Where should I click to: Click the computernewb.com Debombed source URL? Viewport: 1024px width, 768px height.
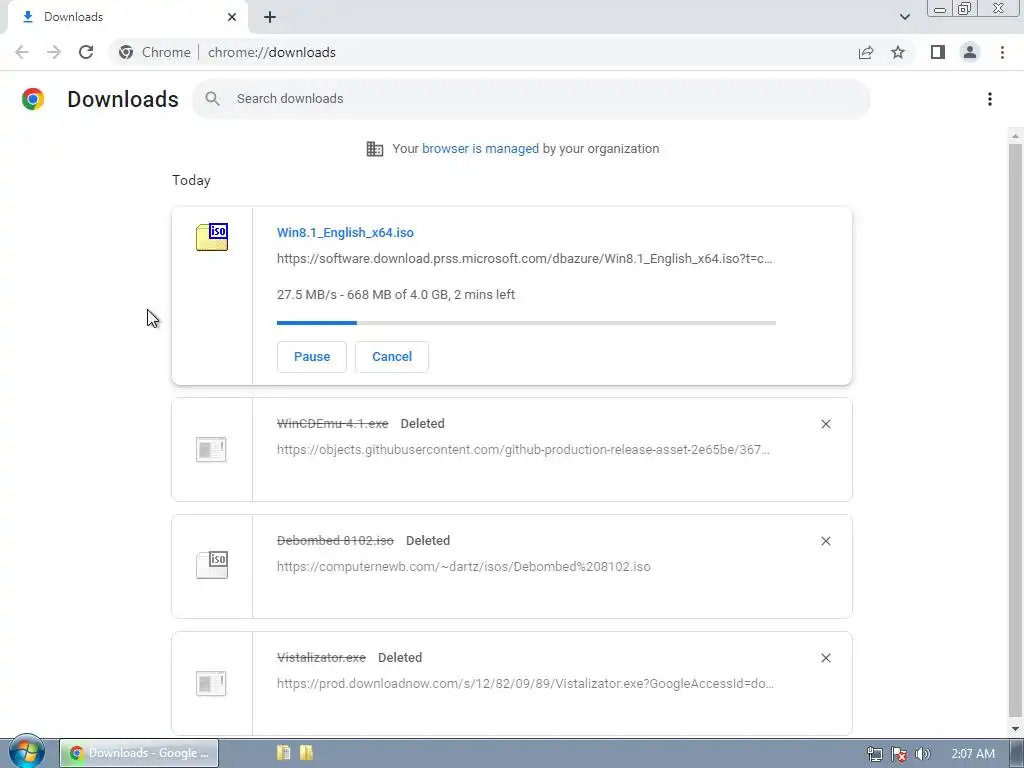(464, 566)
